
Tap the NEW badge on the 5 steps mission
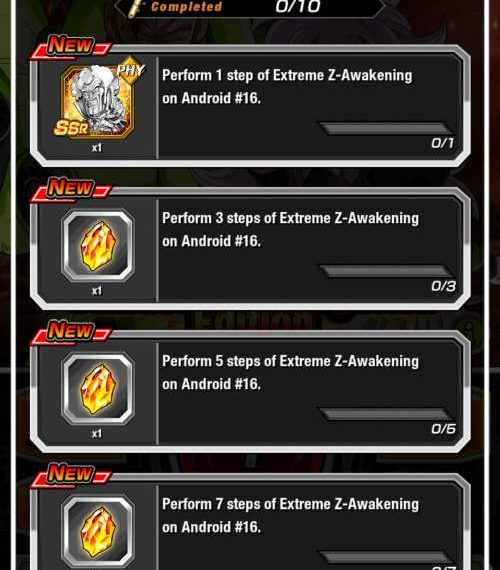click(x=71, y=332)
